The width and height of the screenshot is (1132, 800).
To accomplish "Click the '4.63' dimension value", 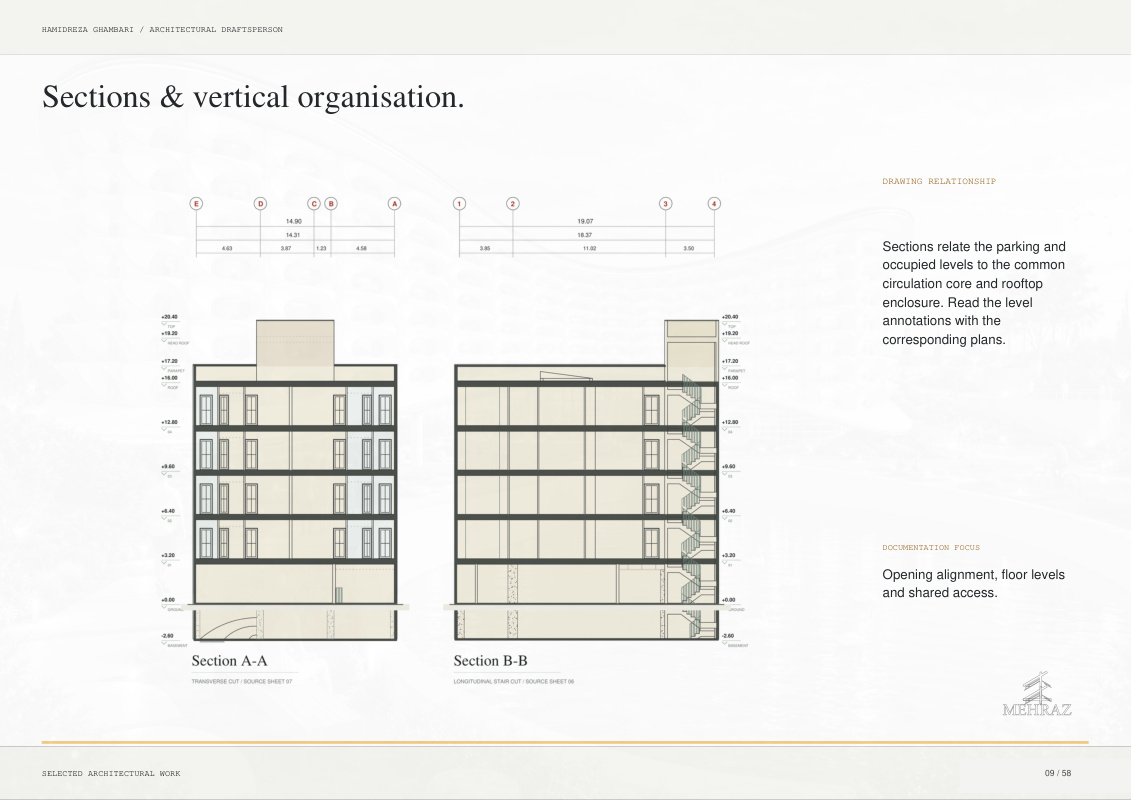I will [x=227, y=248].
